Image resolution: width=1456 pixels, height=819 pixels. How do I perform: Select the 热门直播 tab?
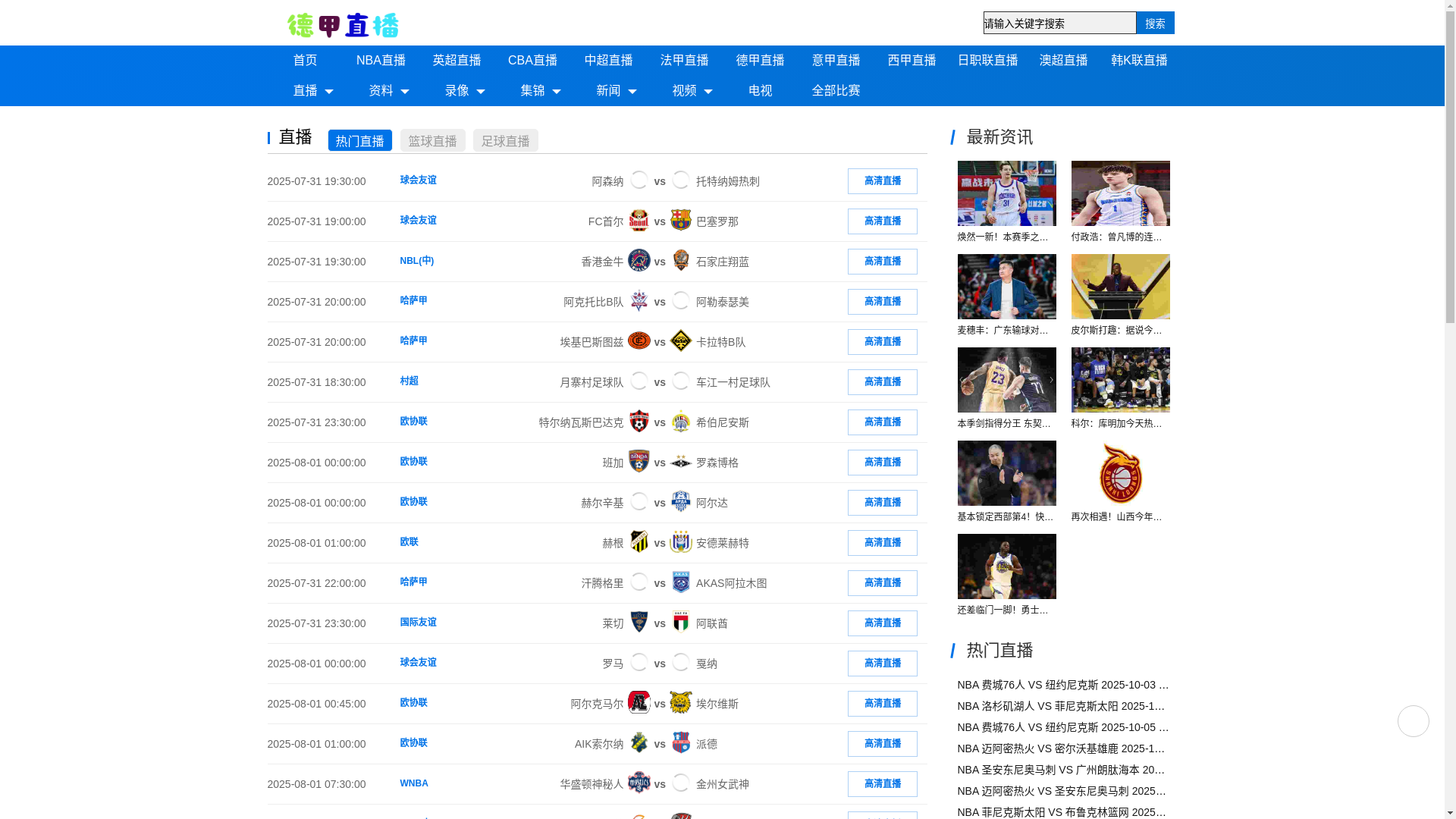click(359, 140)
